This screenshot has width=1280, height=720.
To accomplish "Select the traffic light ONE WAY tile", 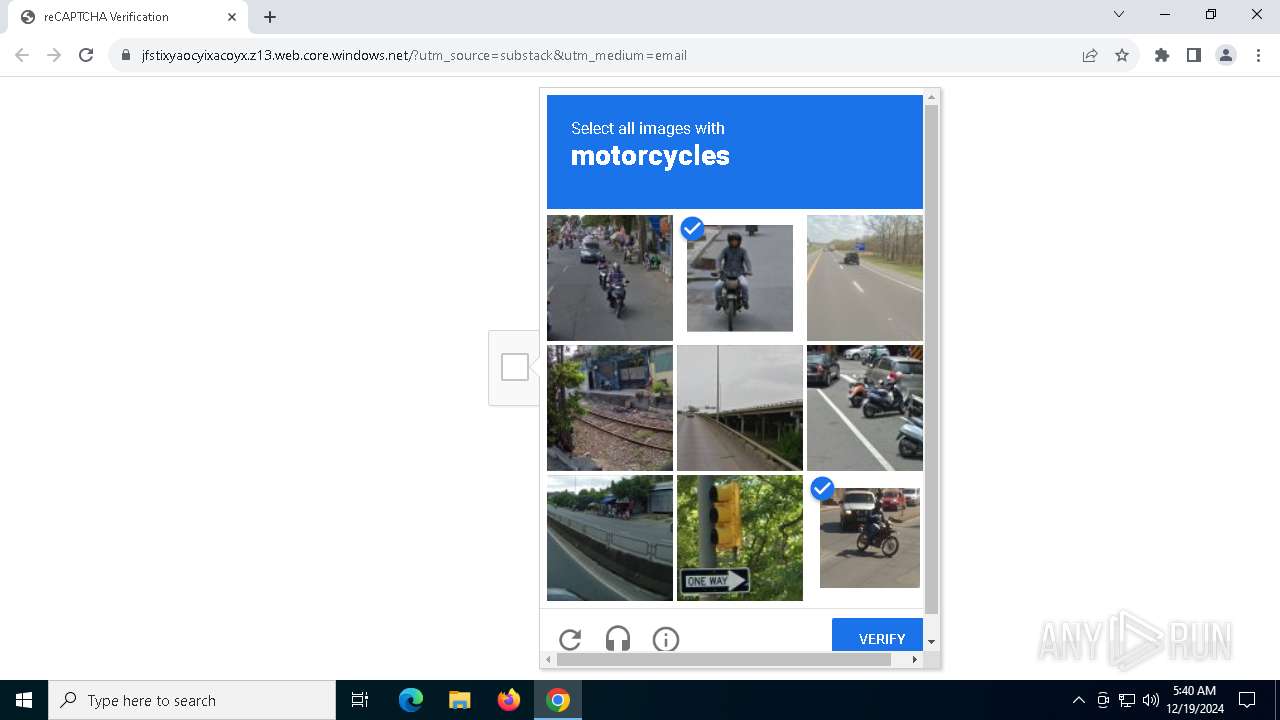I will click(740, 538).
